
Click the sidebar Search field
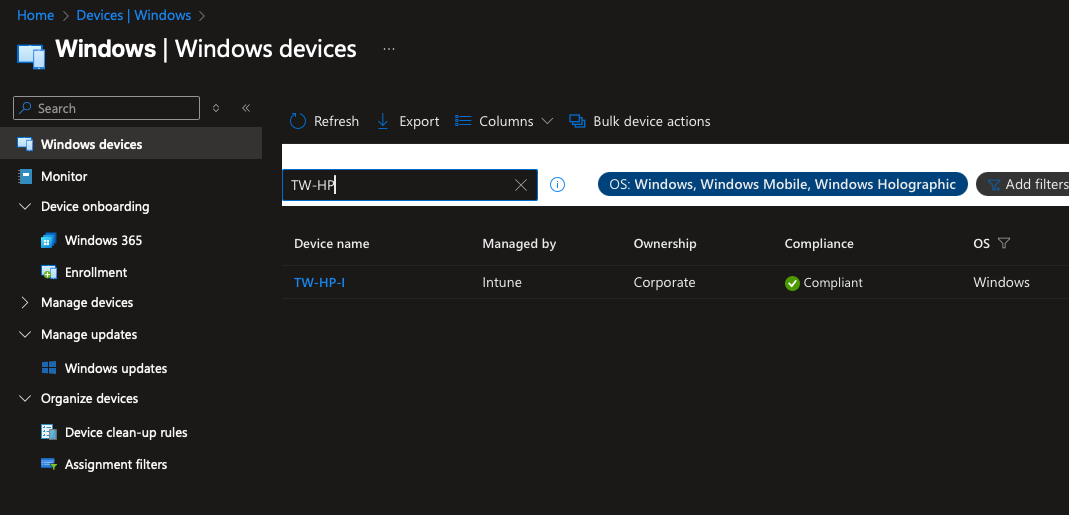click(x=110, y=108)
